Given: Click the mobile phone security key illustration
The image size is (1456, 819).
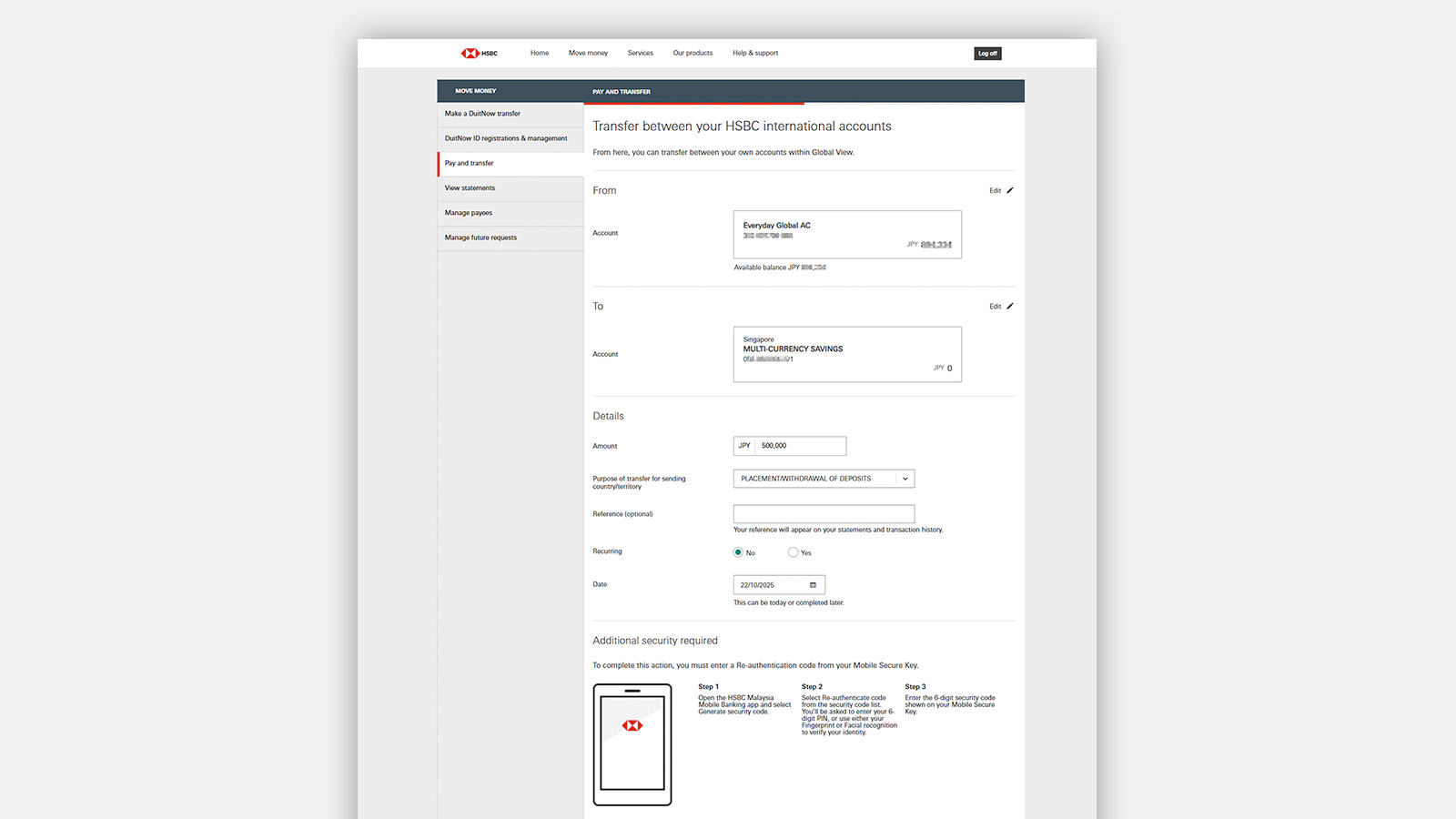Looking at the screenshot, I should (x=632, y=744).
